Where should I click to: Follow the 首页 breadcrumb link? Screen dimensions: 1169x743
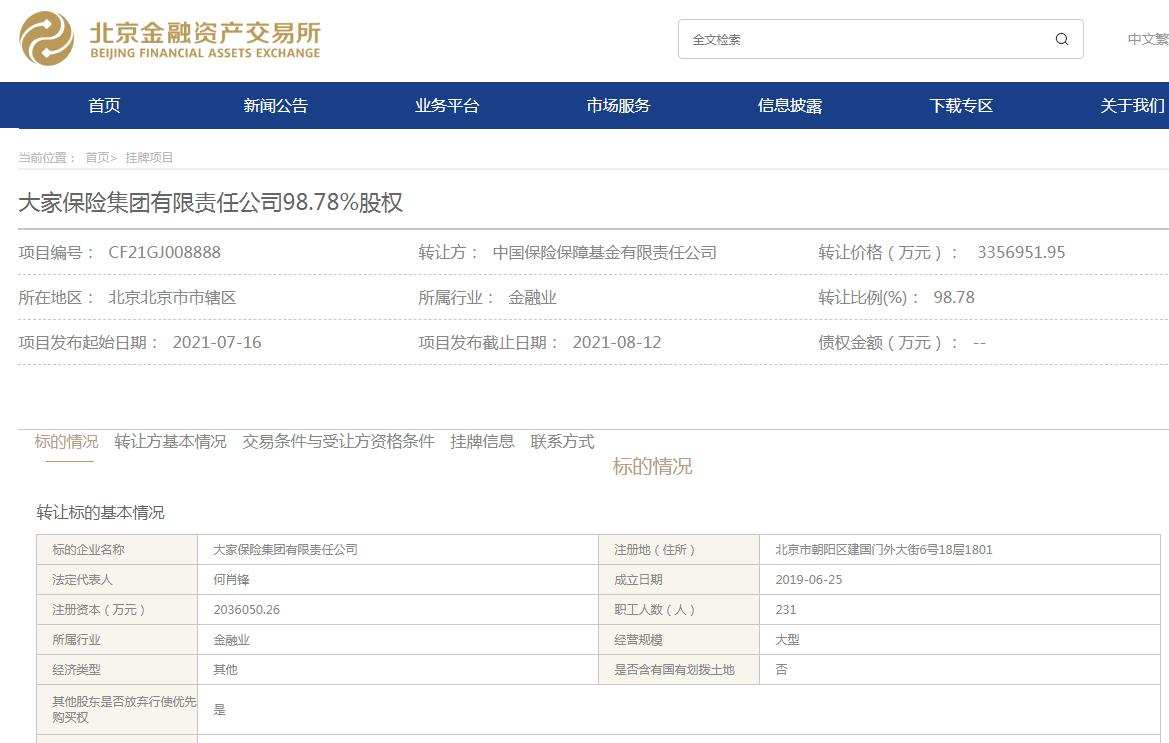[98, 157]
